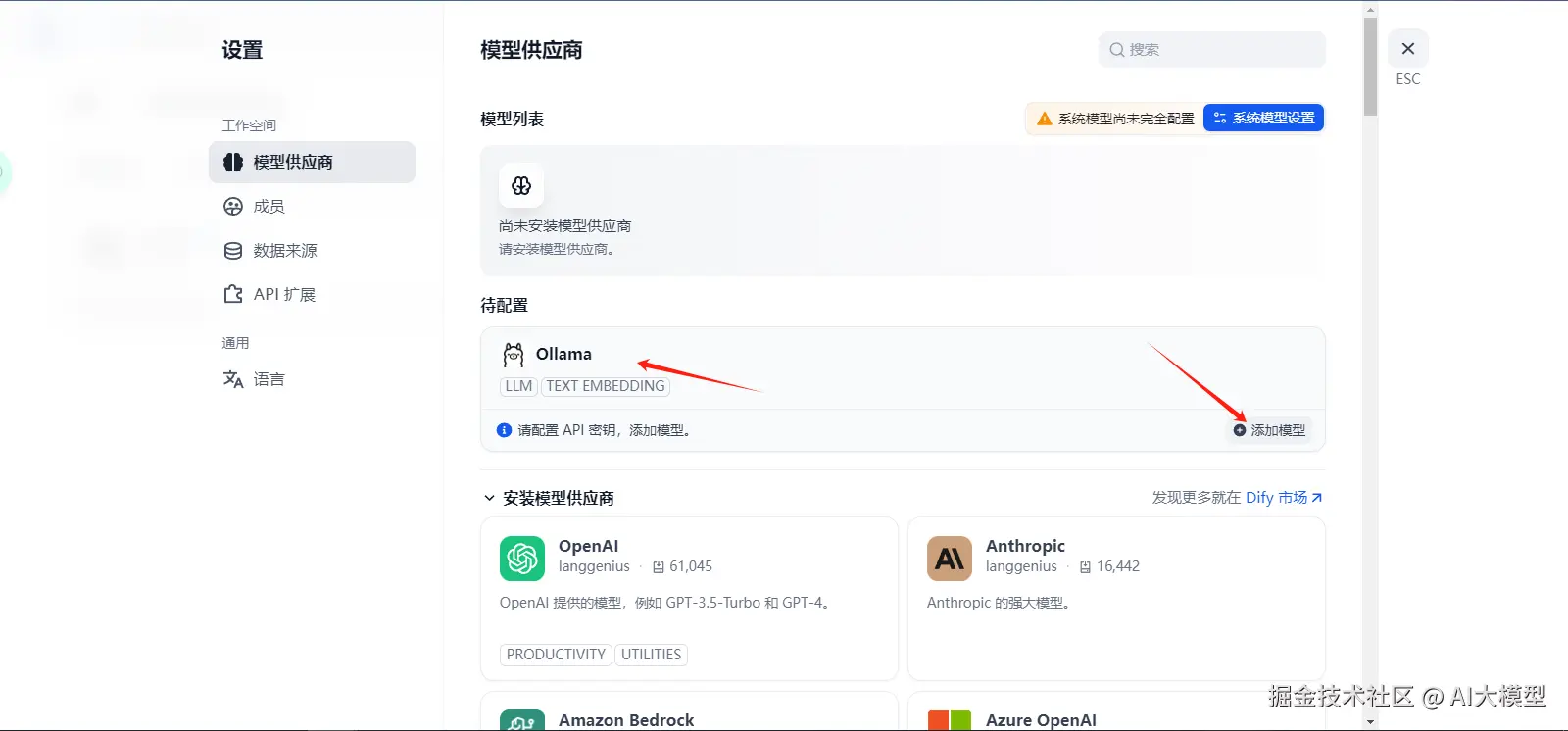Click Anthropic download count icon

click(1085, 567)
